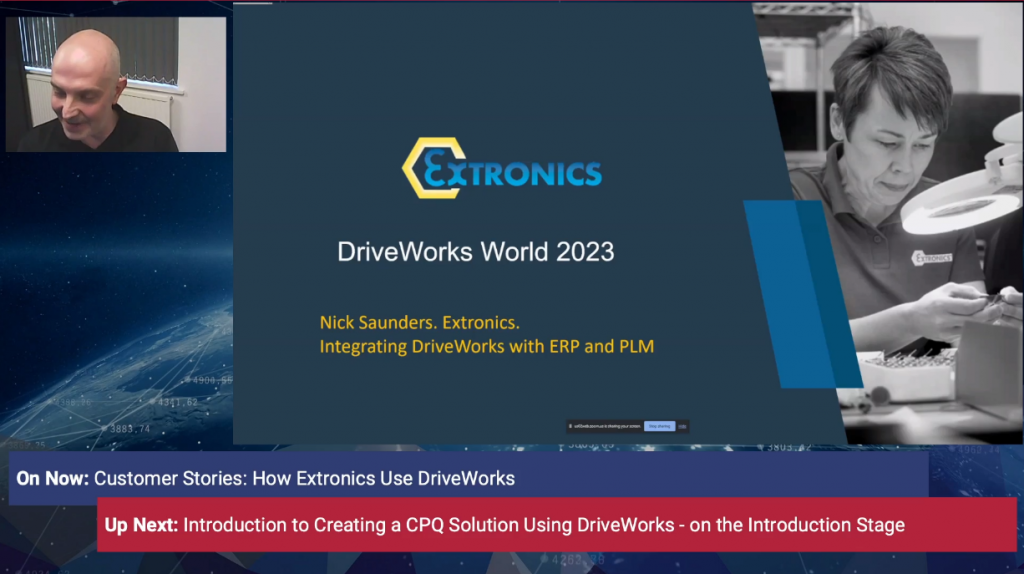Click the 'Nick Saunders. Extronics.' line
The width and height of the screenshot is (1024, 574).
[419, 323]
